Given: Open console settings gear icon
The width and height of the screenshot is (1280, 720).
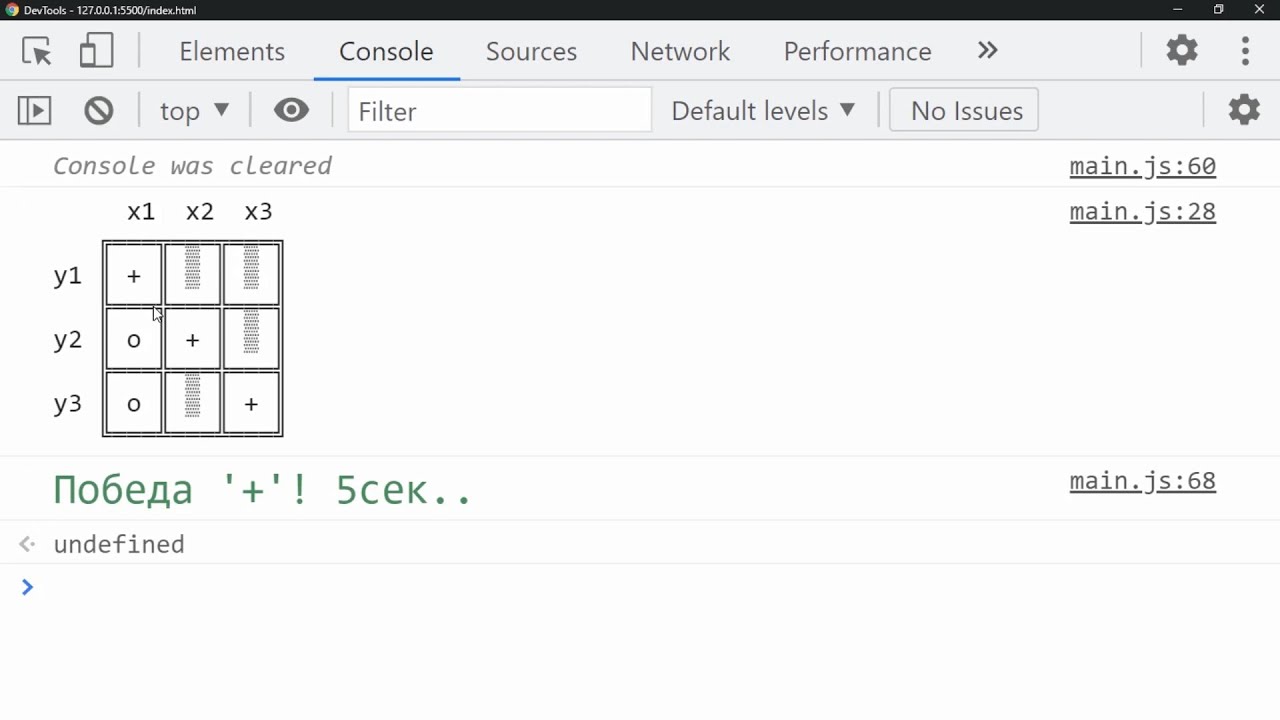Looking at the screenshot, I should (x=1244, y=110).
